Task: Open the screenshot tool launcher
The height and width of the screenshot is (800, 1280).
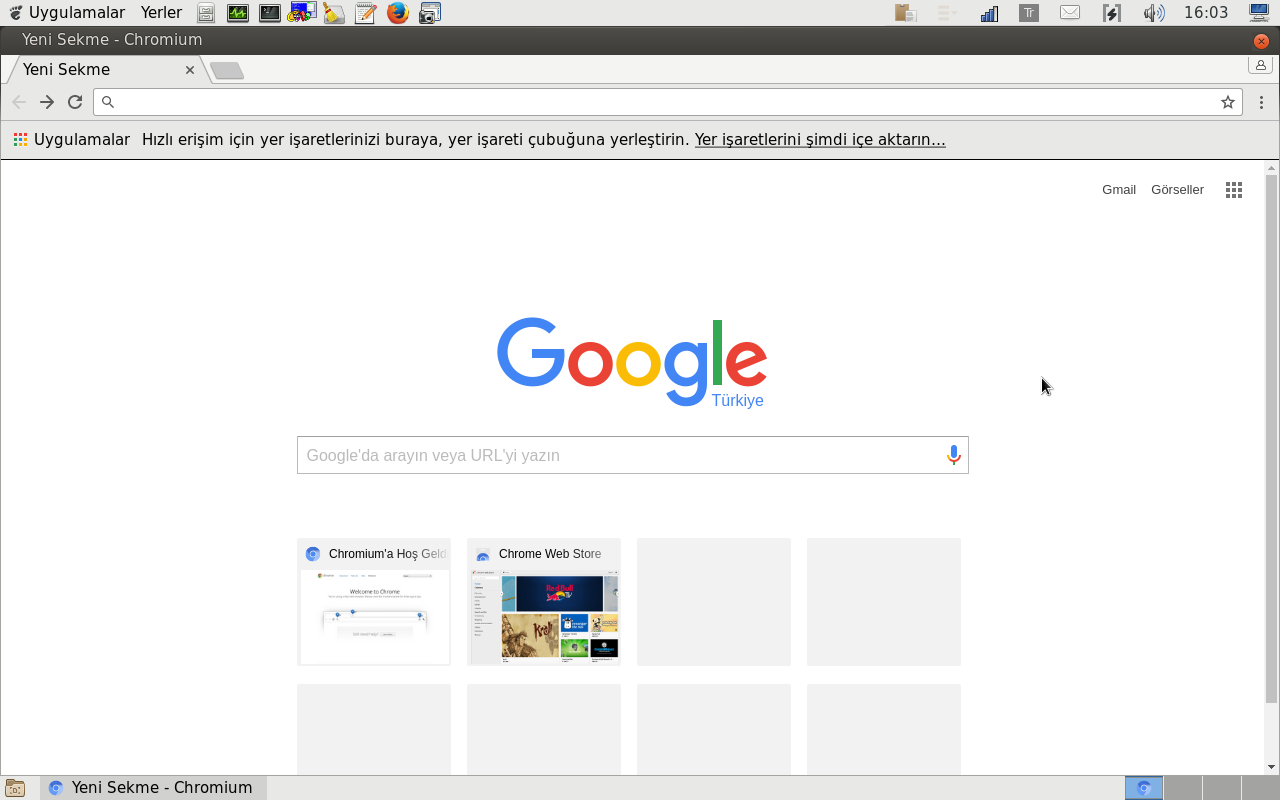Action: click(430, 13)
